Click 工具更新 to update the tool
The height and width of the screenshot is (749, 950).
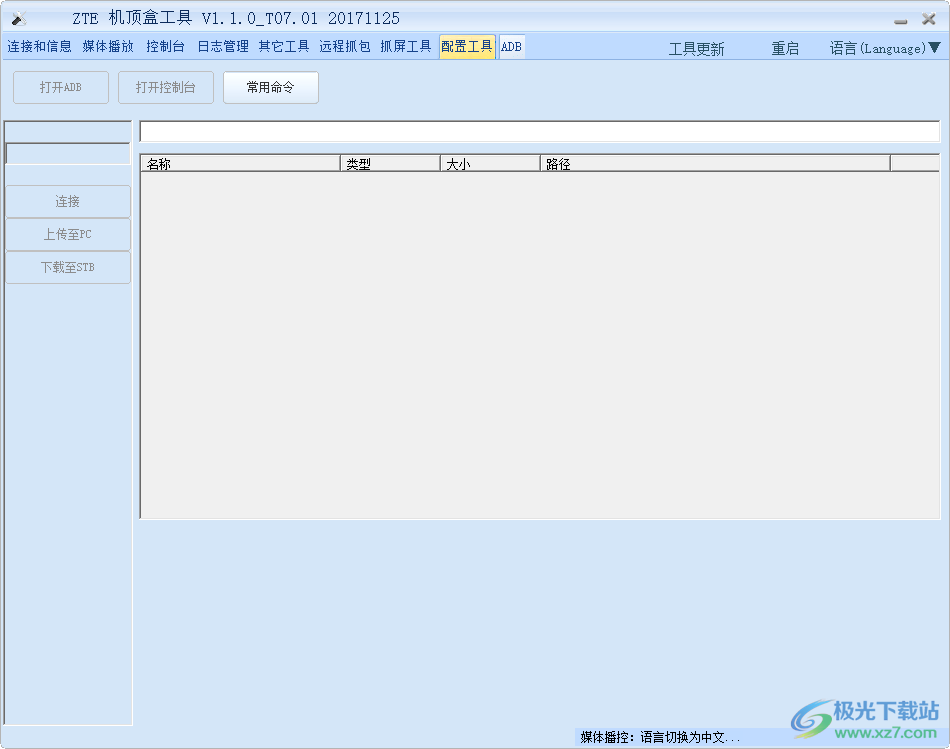[696, 49]
